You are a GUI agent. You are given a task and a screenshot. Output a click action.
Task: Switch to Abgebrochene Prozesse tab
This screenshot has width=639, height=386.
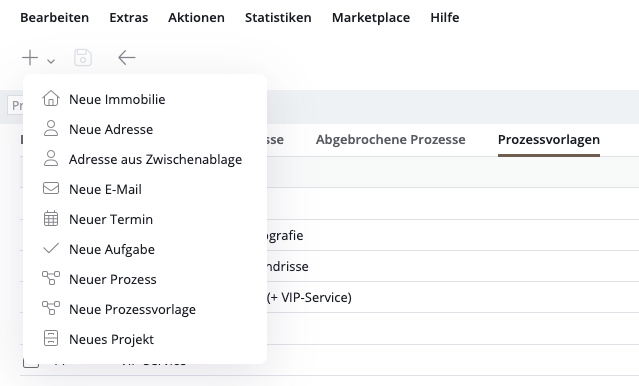point(390,139)
